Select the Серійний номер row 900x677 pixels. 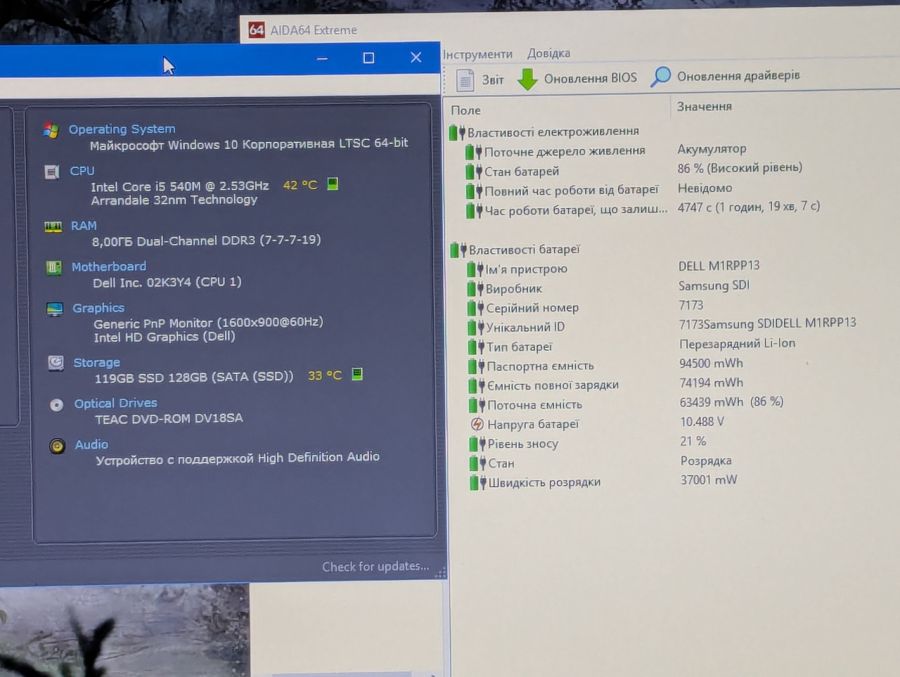point(585,307)
